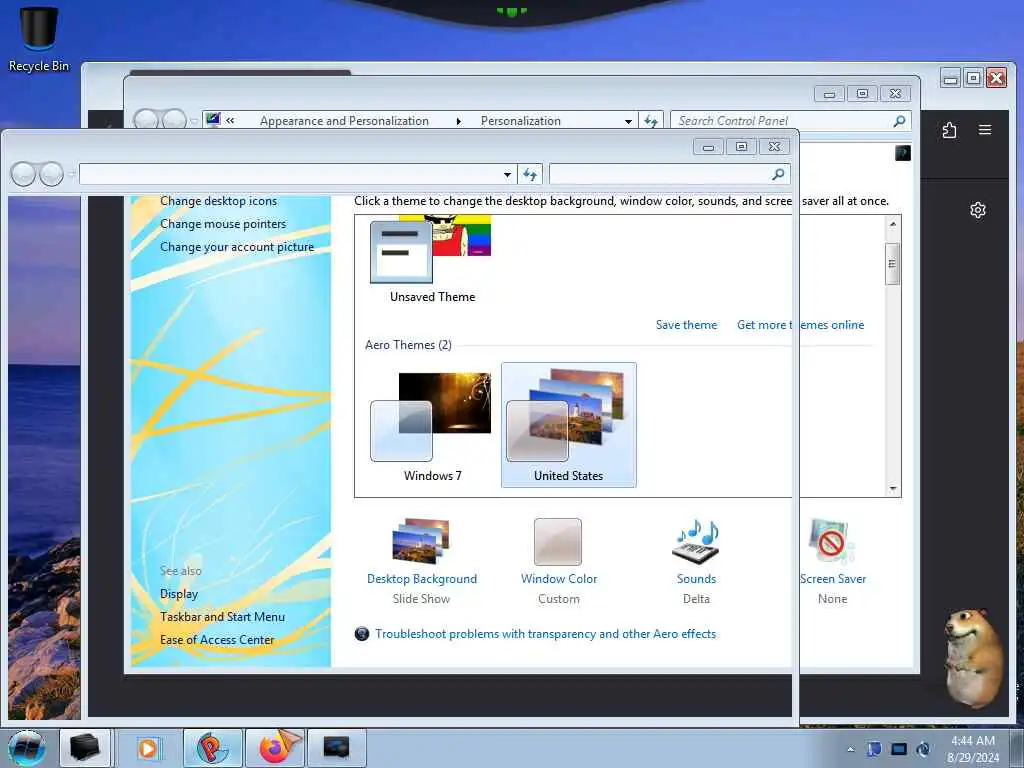Click the settings gear icon in Firefox
This screenshot has height=768, width=1024.
(x=978, y=210)
